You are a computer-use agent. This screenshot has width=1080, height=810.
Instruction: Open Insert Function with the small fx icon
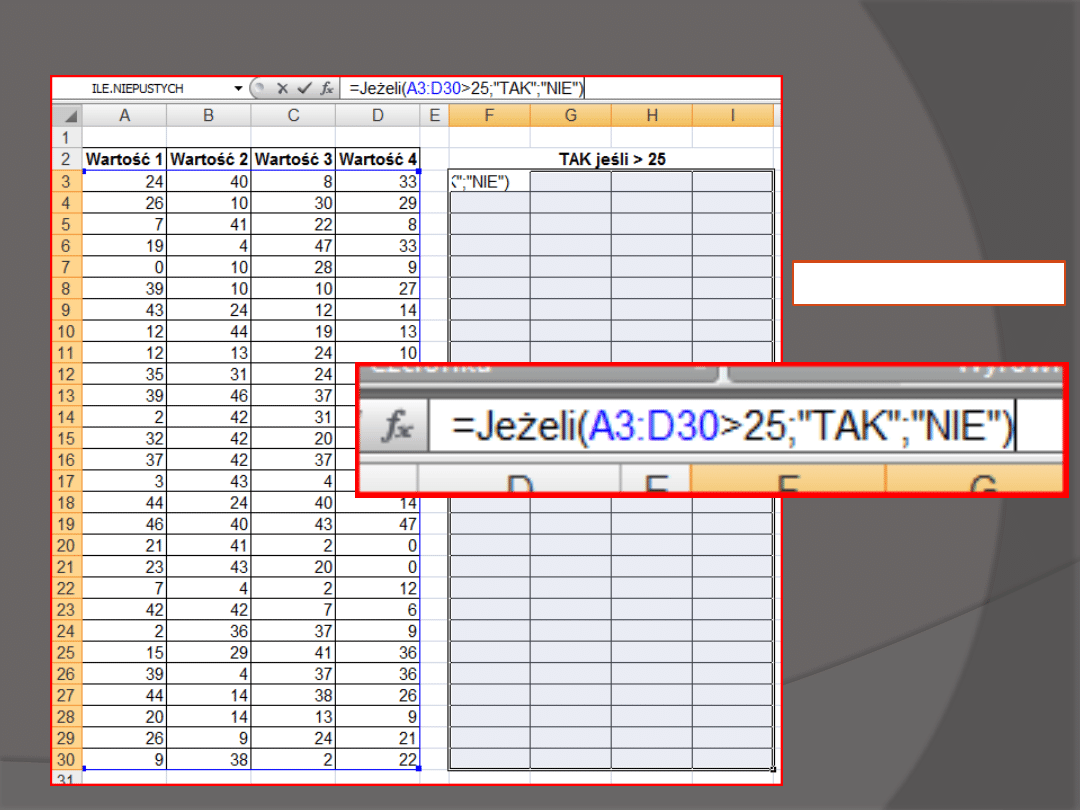point(326,89)
